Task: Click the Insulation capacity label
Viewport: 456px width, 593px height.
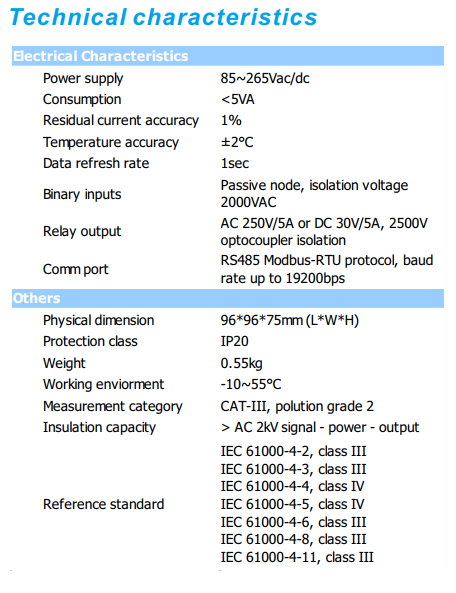Action: point(99,427)
